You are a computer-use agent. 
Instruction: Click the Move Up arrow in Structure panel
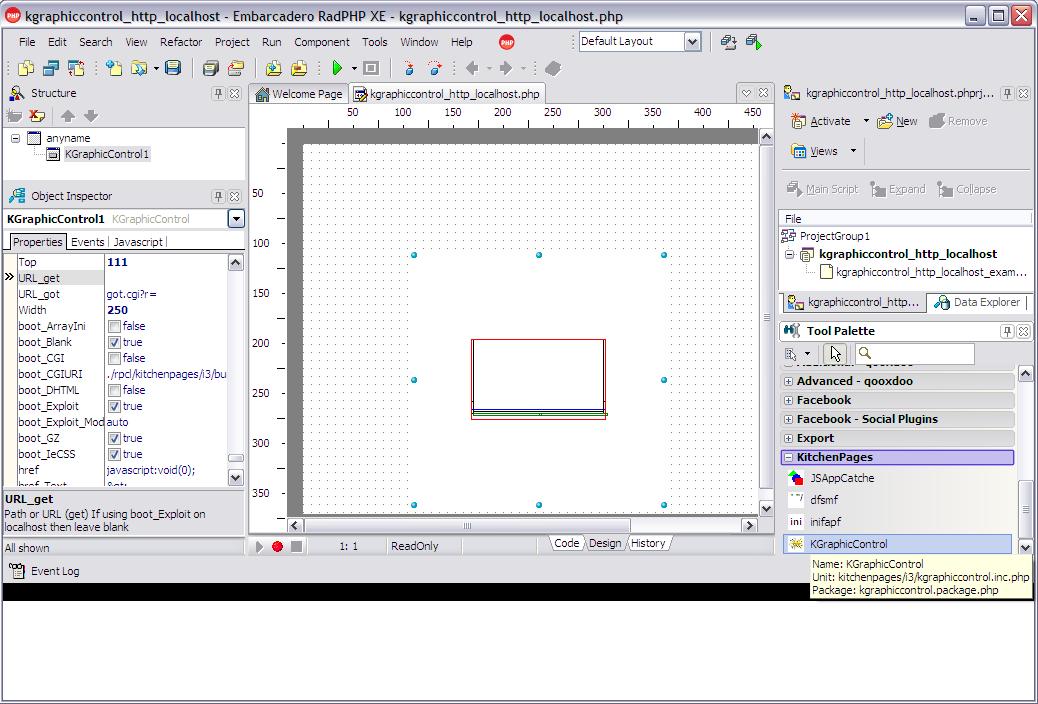click(68, 116)
